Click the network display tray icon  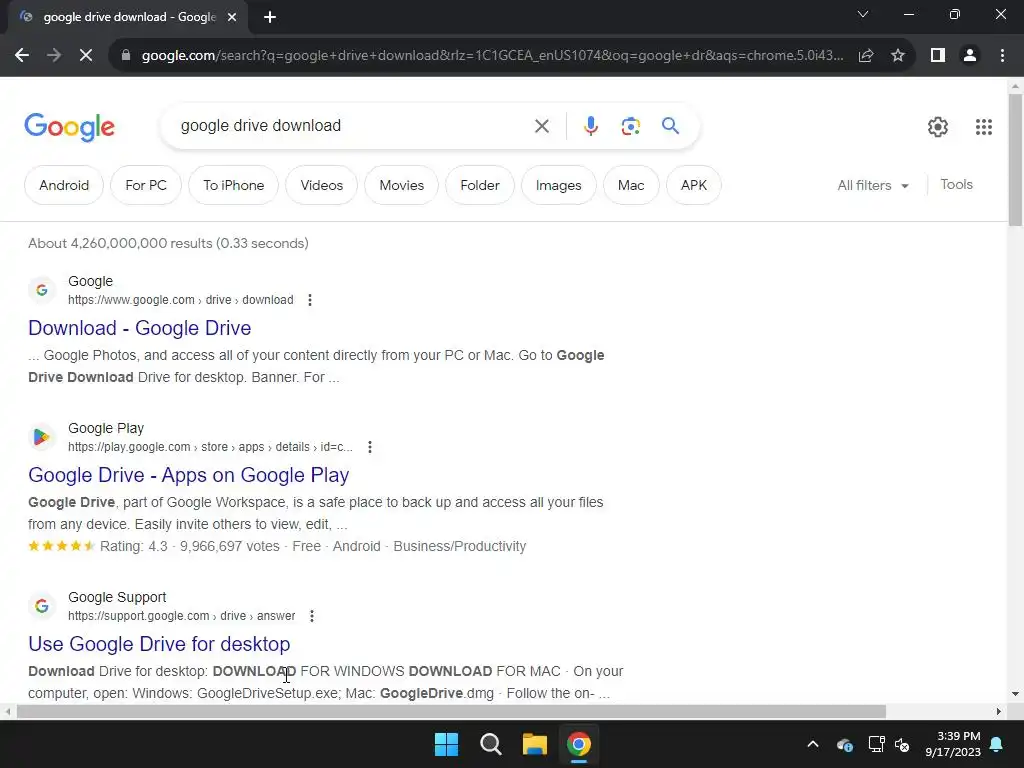pos(876,744)
